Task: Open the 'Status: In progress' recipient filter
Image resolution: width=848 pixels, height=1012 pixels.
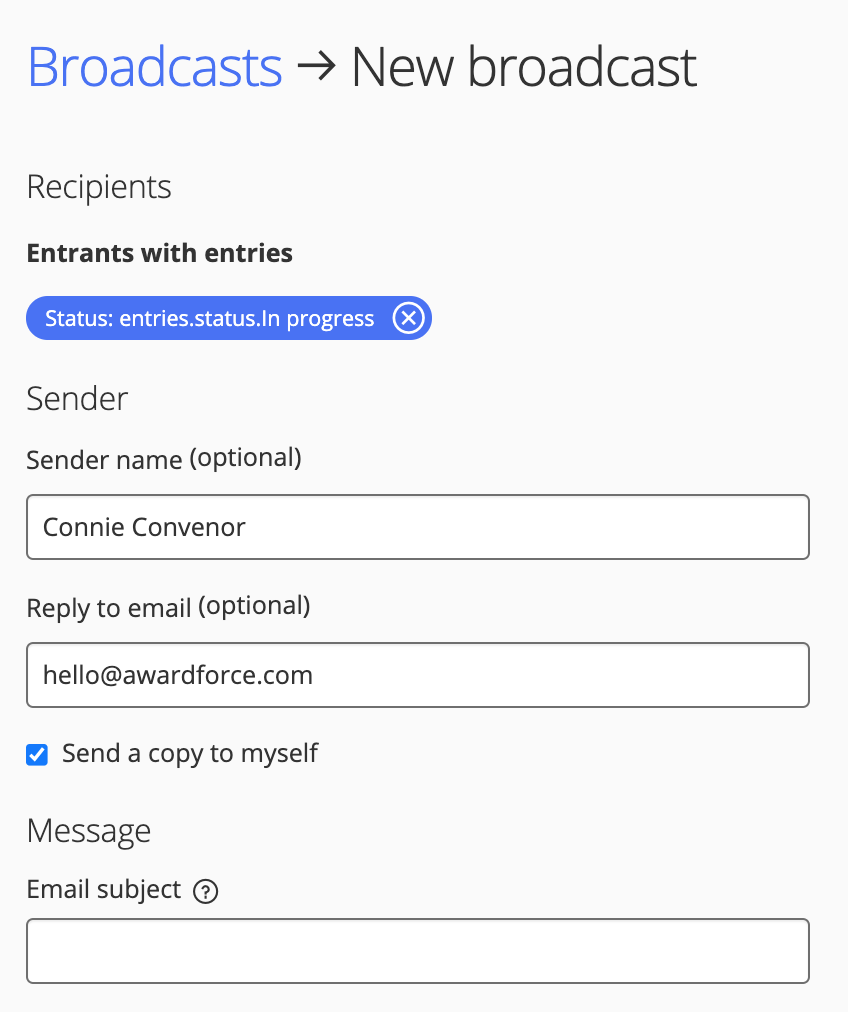Action: coord(200,318)
